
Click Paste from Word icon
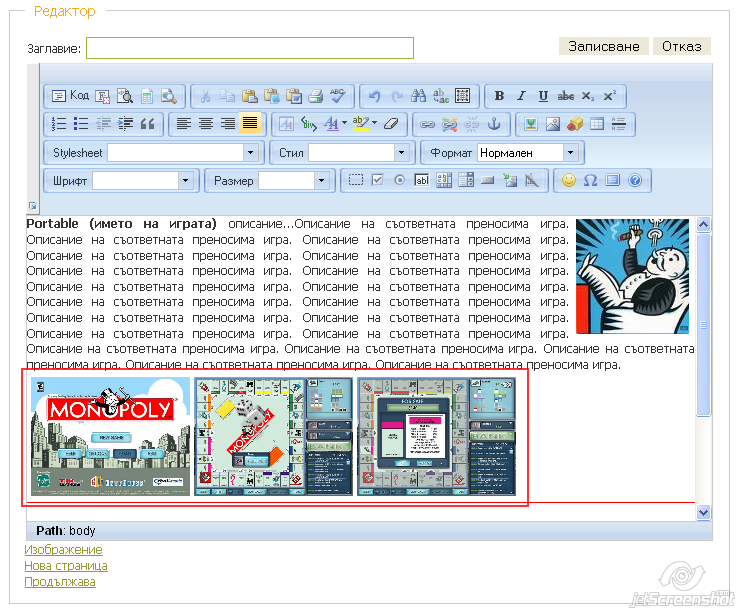click(294, 96)
